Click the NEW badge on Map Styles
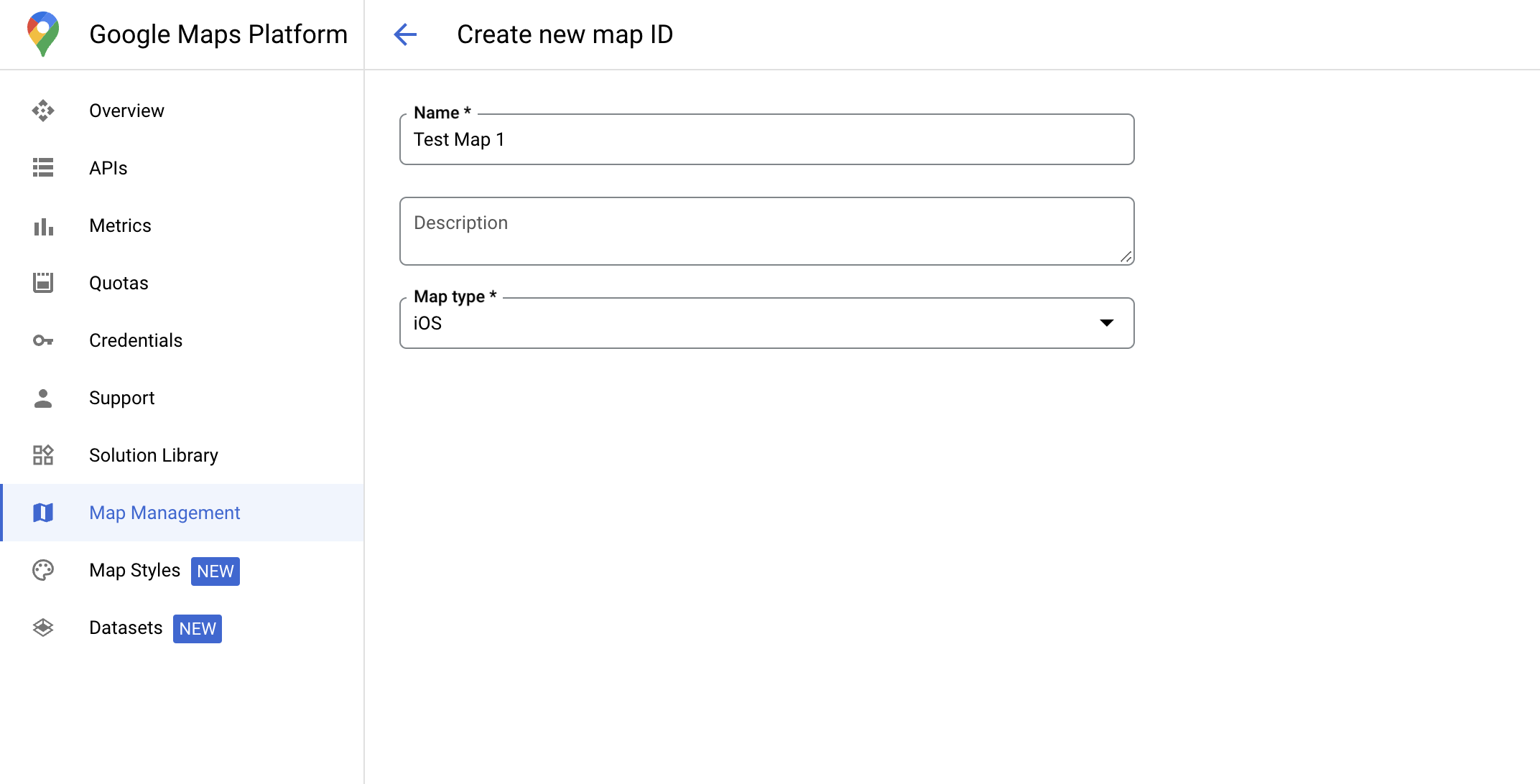 (x=216, y=570)
